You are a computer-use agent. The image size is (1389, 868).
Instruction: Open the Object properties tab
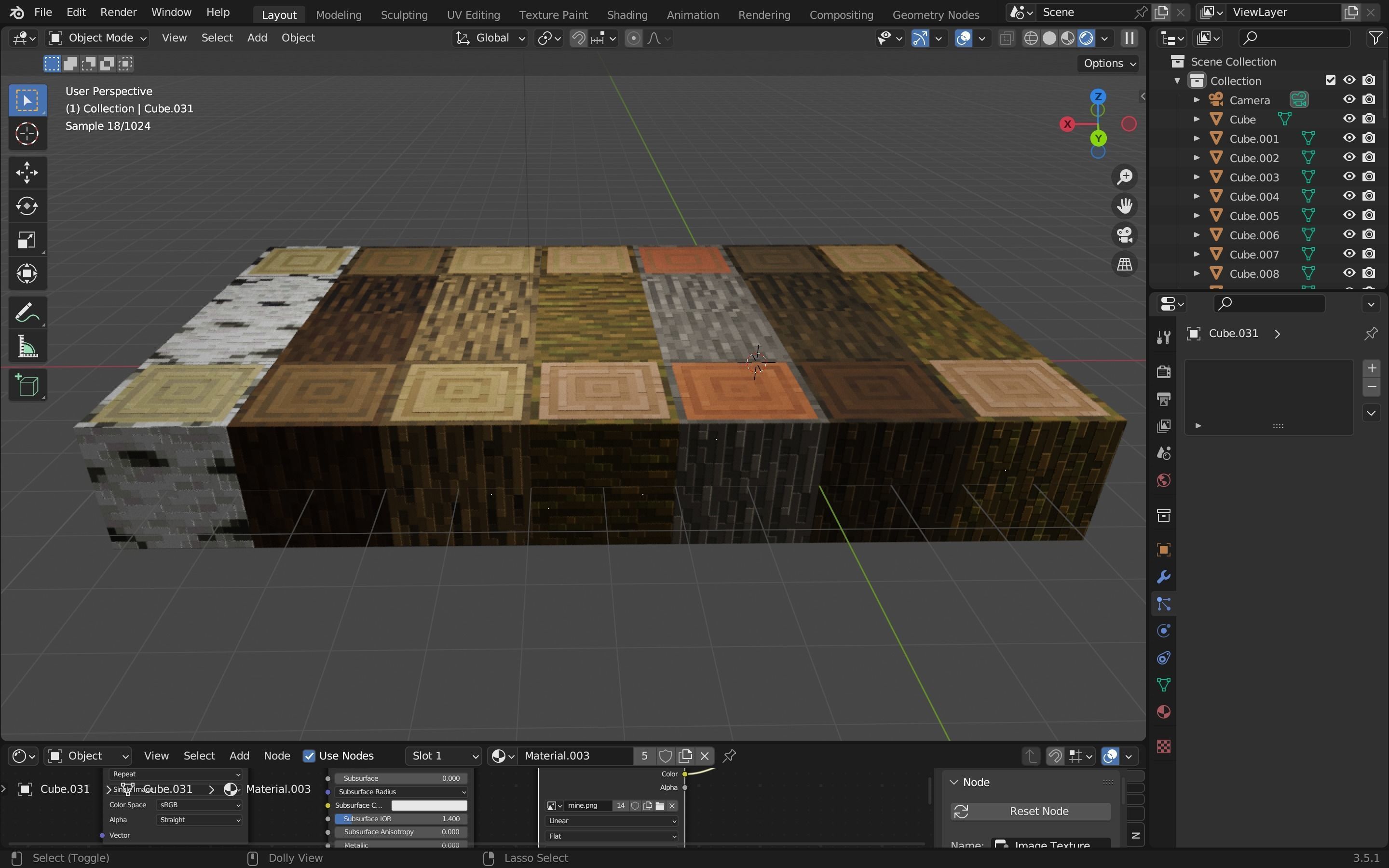pos(1163,549)
